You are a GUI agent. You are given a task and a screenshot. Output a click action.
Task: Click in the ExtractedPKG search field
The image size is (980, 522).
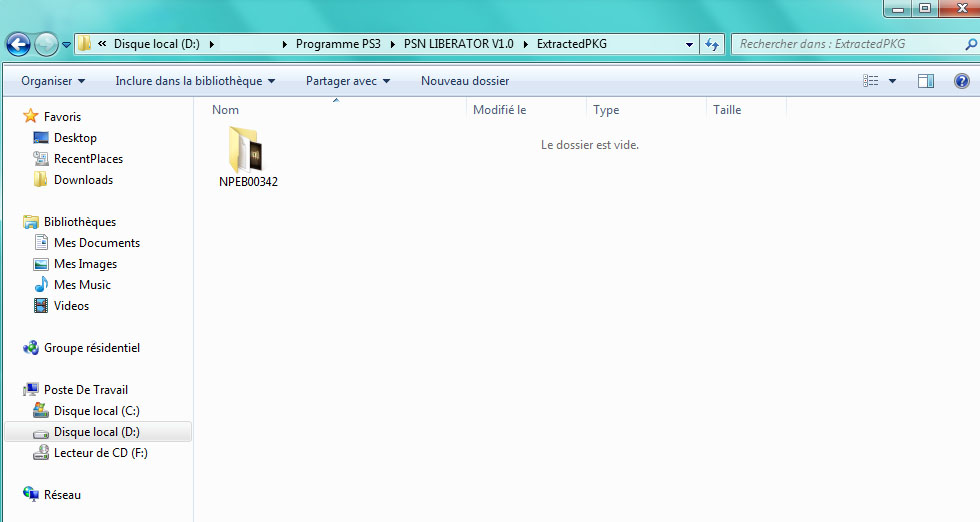[x=845, y=45]
